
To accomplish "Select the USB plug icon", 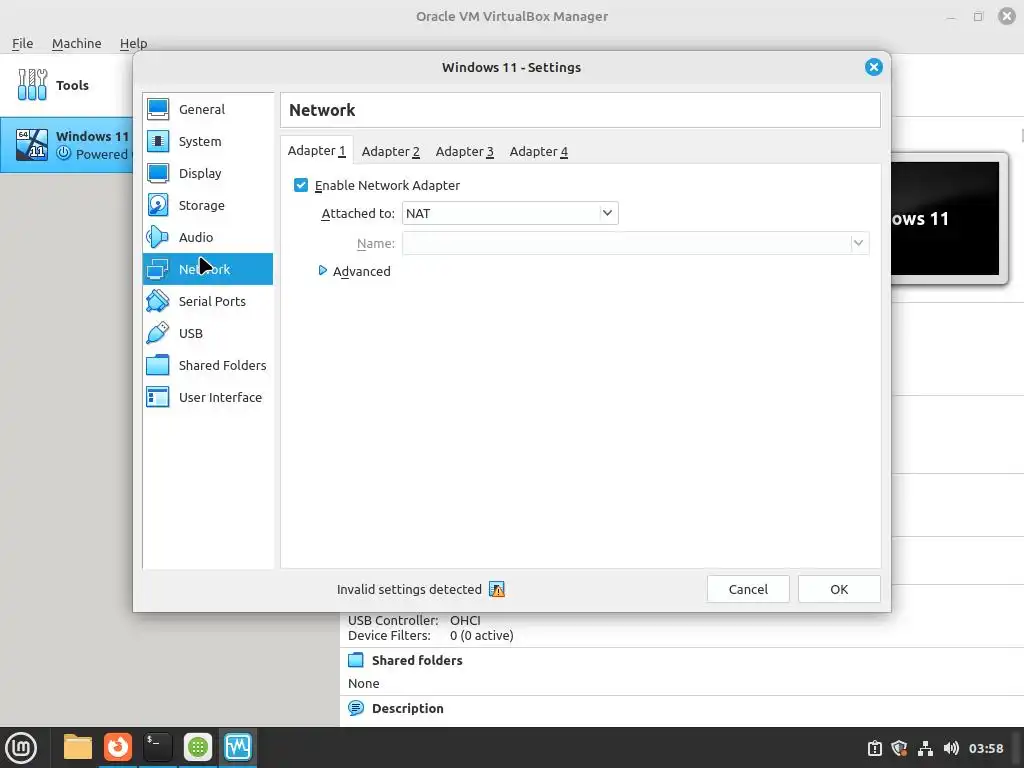I will pyautogui.click(x=158, y=333).
